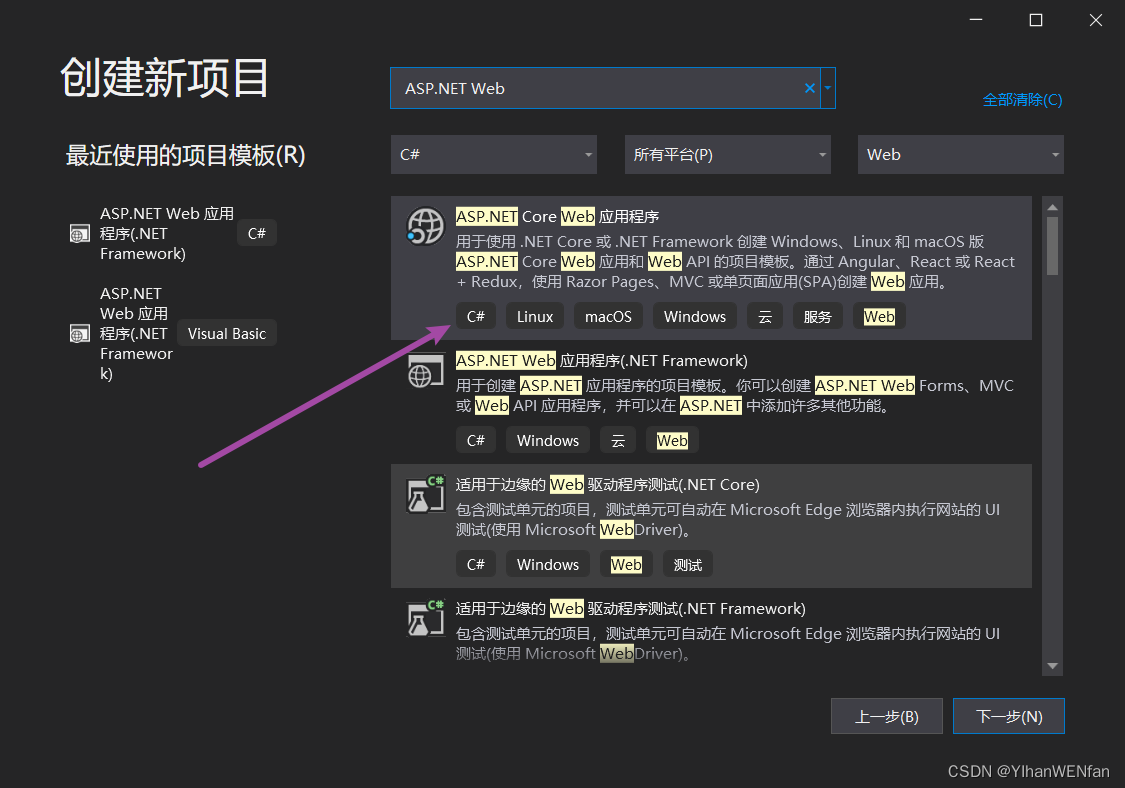Click the scrollbar up arrow of the template list
1125x788 pixels.
[1053, 207]
